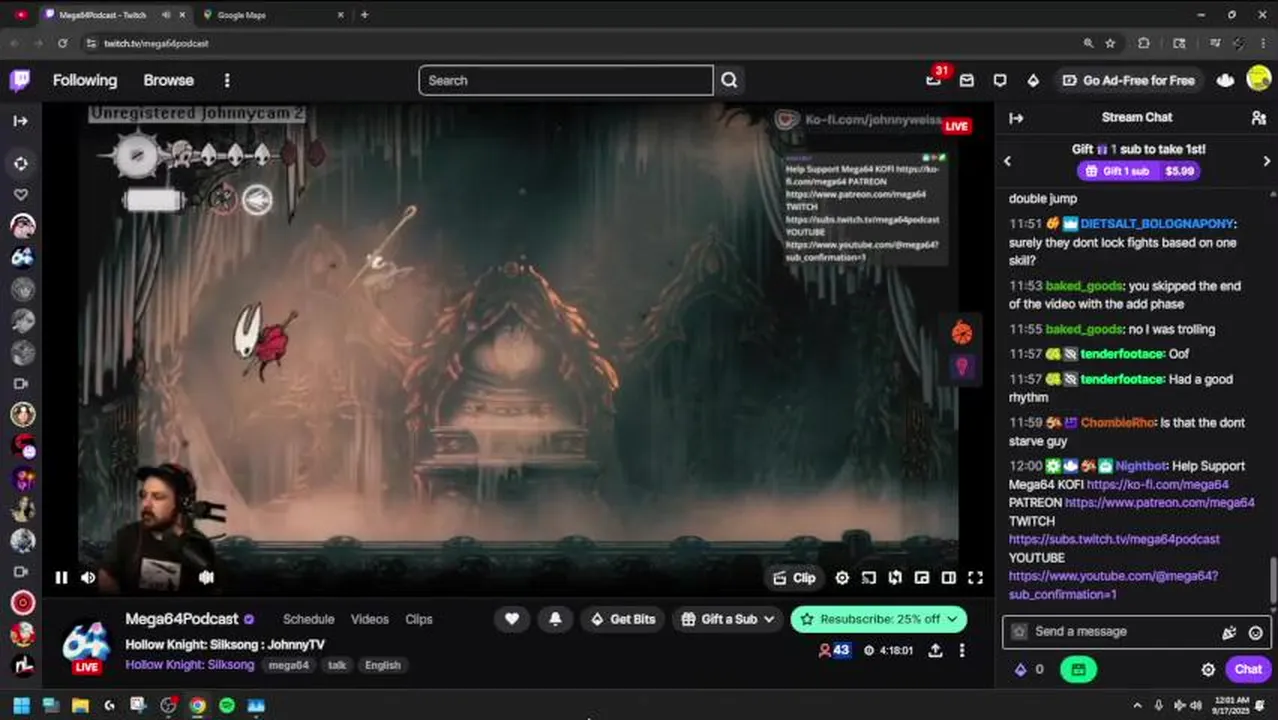This screenshot has height=720, width=1278.
Task: Click the purple Chat send button
Action: point(1248,669)
